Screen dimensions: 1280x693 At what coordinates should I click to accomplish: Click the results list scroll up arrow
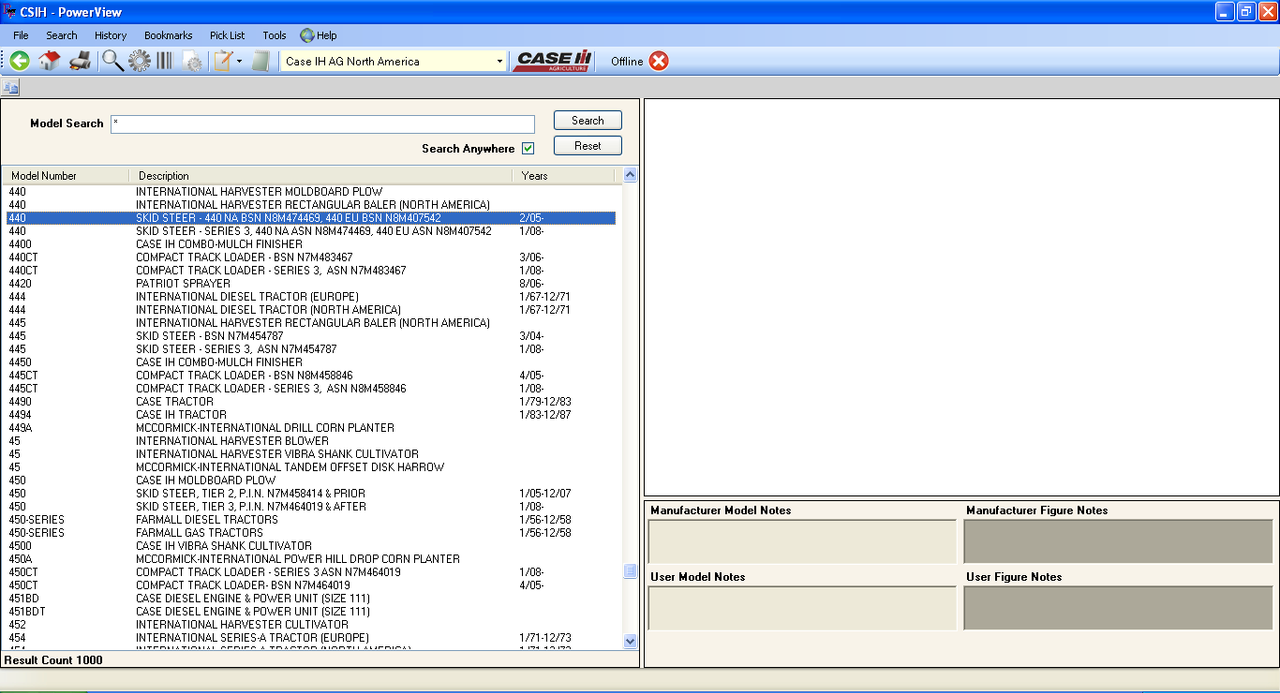tap(630, 175)
